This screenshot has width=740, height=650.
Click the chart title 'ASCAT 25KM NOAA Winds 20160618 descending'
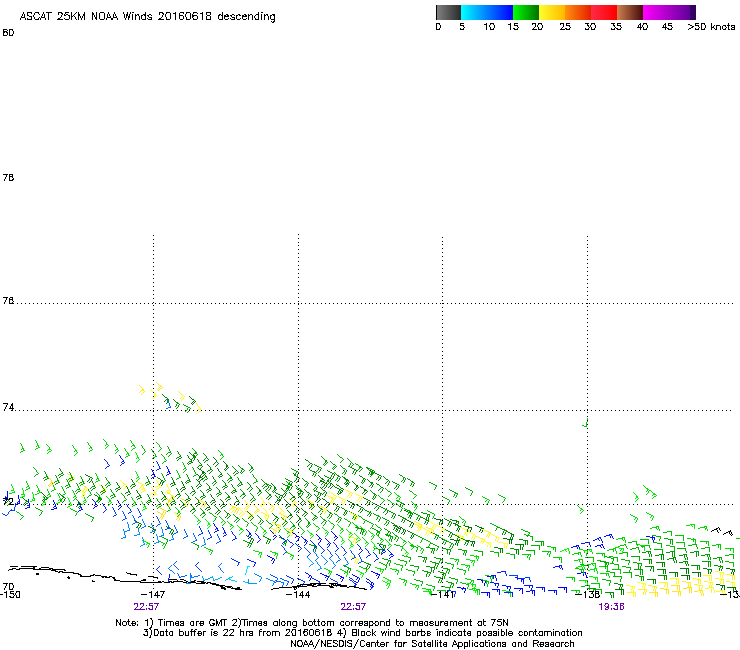(148, 17)
